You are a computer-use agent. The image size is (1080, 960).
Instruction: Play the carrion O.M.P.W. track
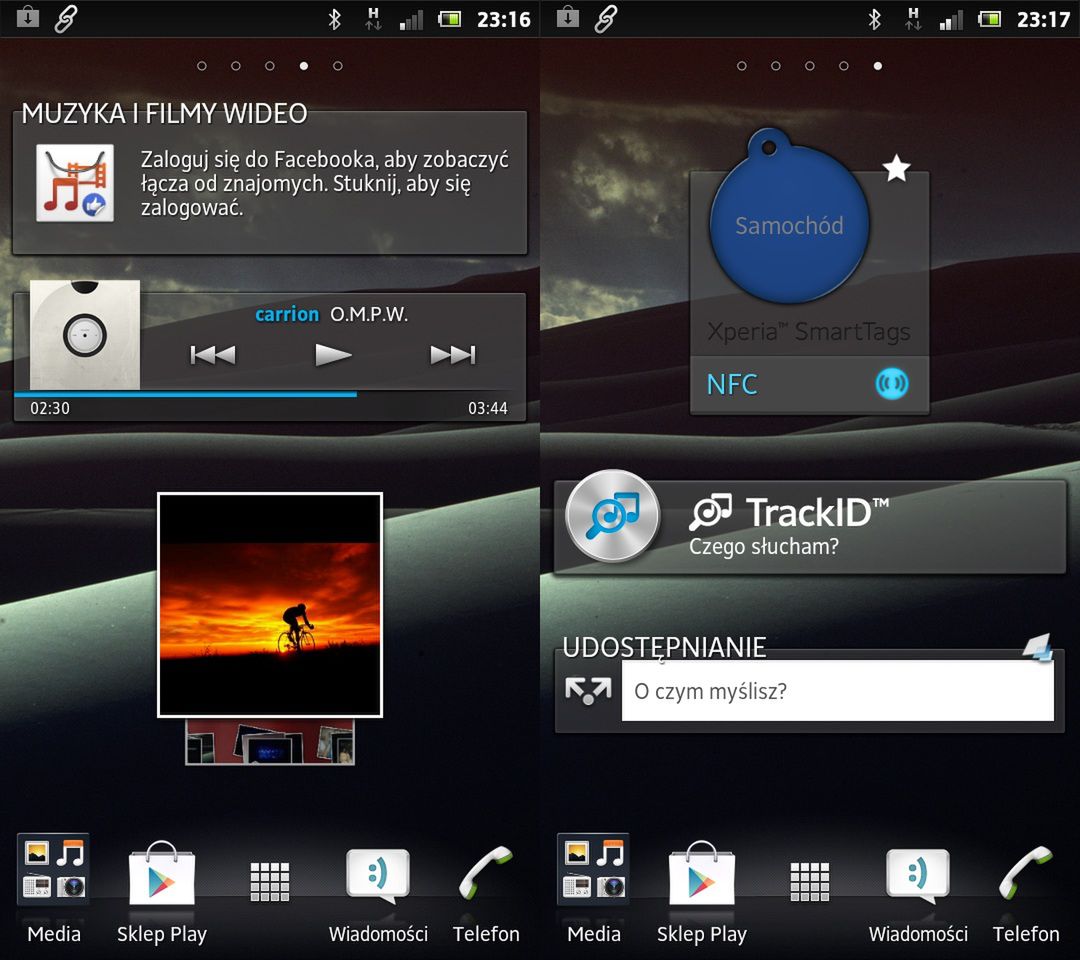coord(333,355)
